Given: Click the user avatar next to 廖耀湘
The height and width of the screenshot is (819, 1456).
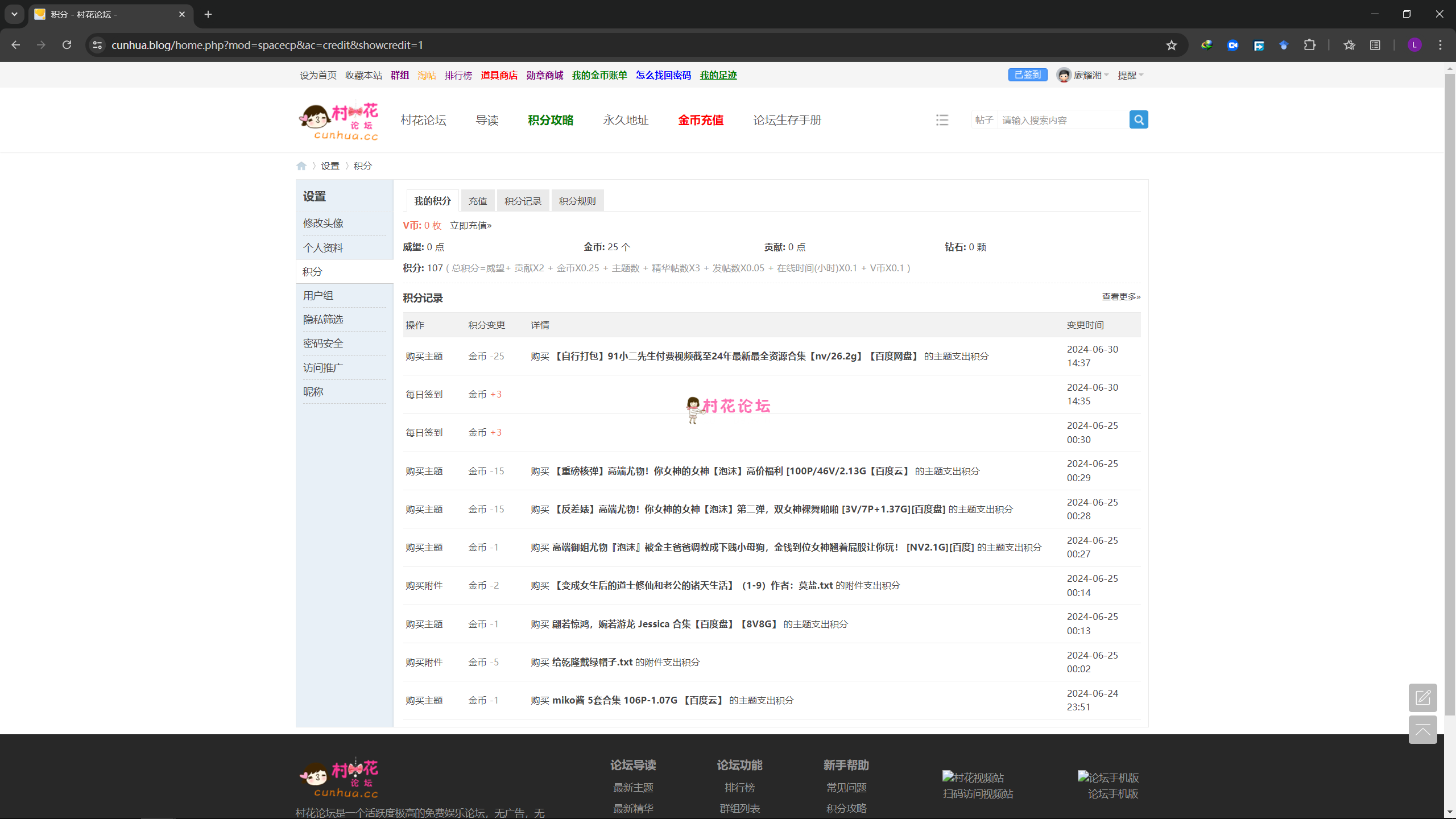Looking at the screenshot, I should (x=1064, y=75).
